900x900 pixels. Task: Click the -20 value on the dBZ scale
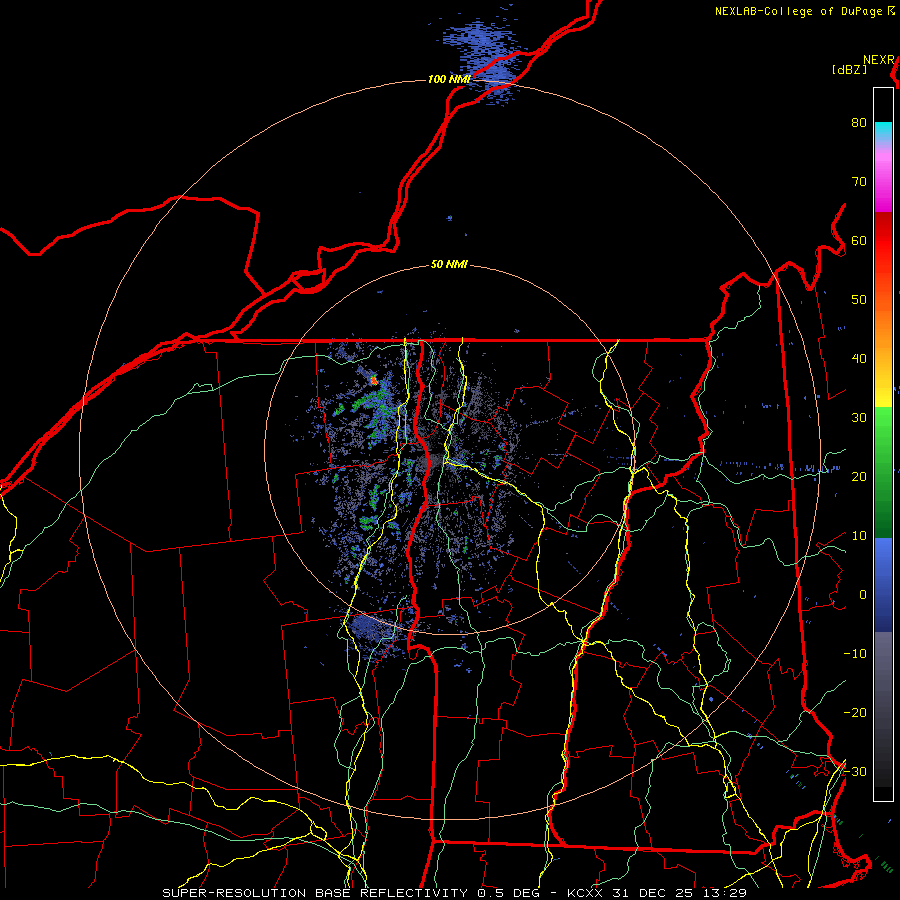[855, 713]
